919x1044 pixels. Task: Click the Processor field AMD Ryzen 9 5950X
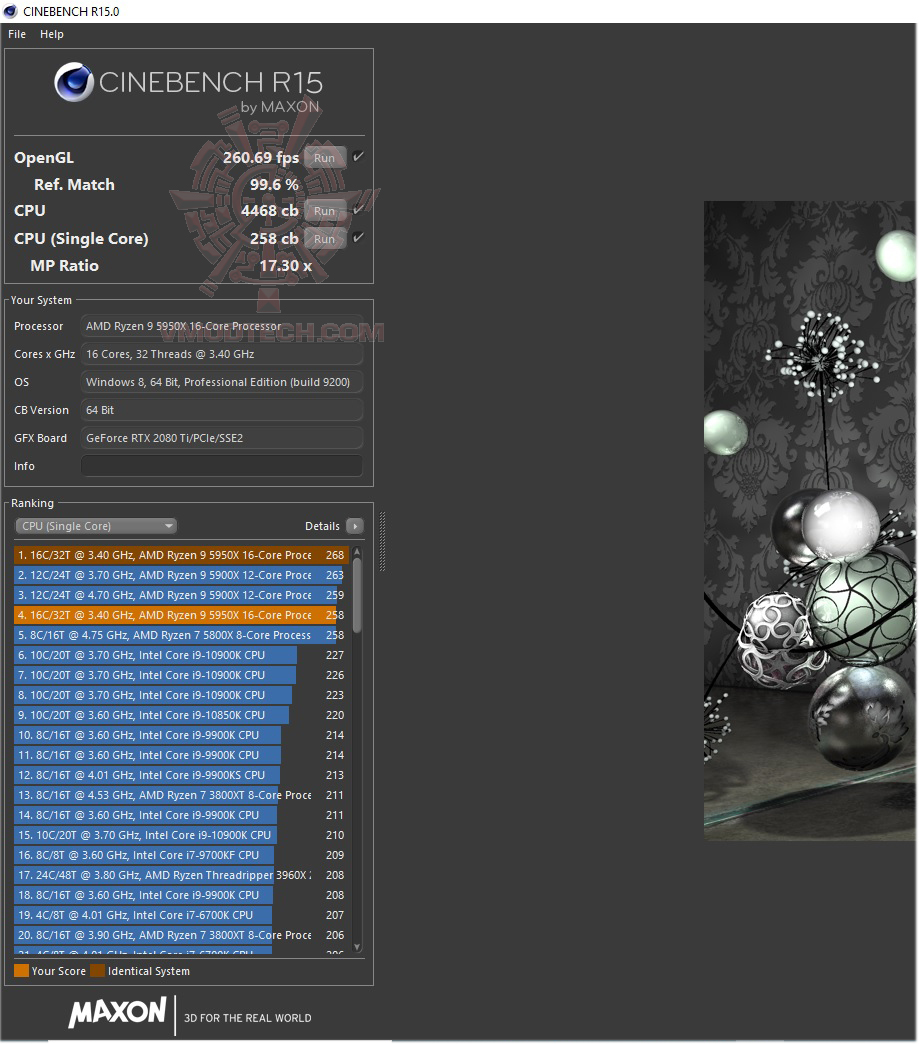(x=222, y=326)
